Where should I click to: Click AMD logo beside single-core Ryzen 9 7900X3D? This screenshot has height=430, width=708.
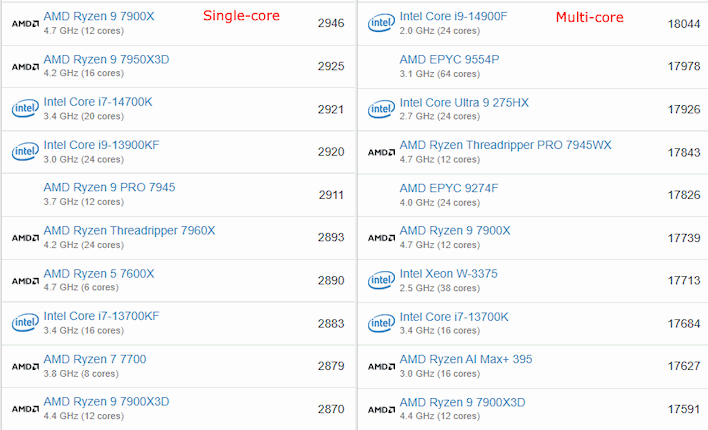(x=25, y=409)
